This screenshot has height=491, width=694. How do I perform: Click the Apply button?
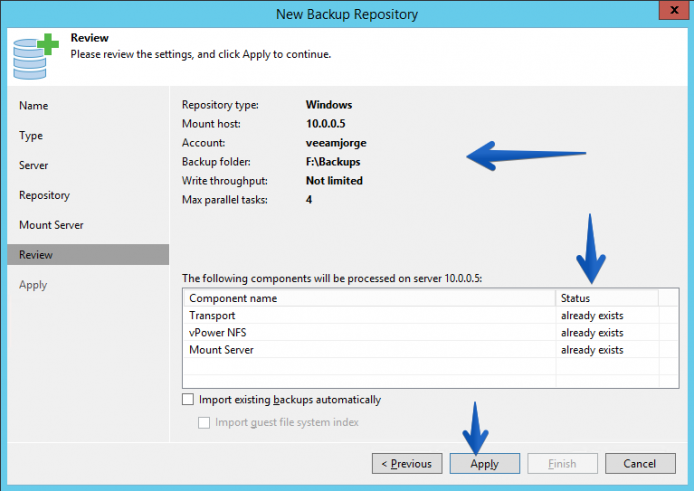click(485, 464)
